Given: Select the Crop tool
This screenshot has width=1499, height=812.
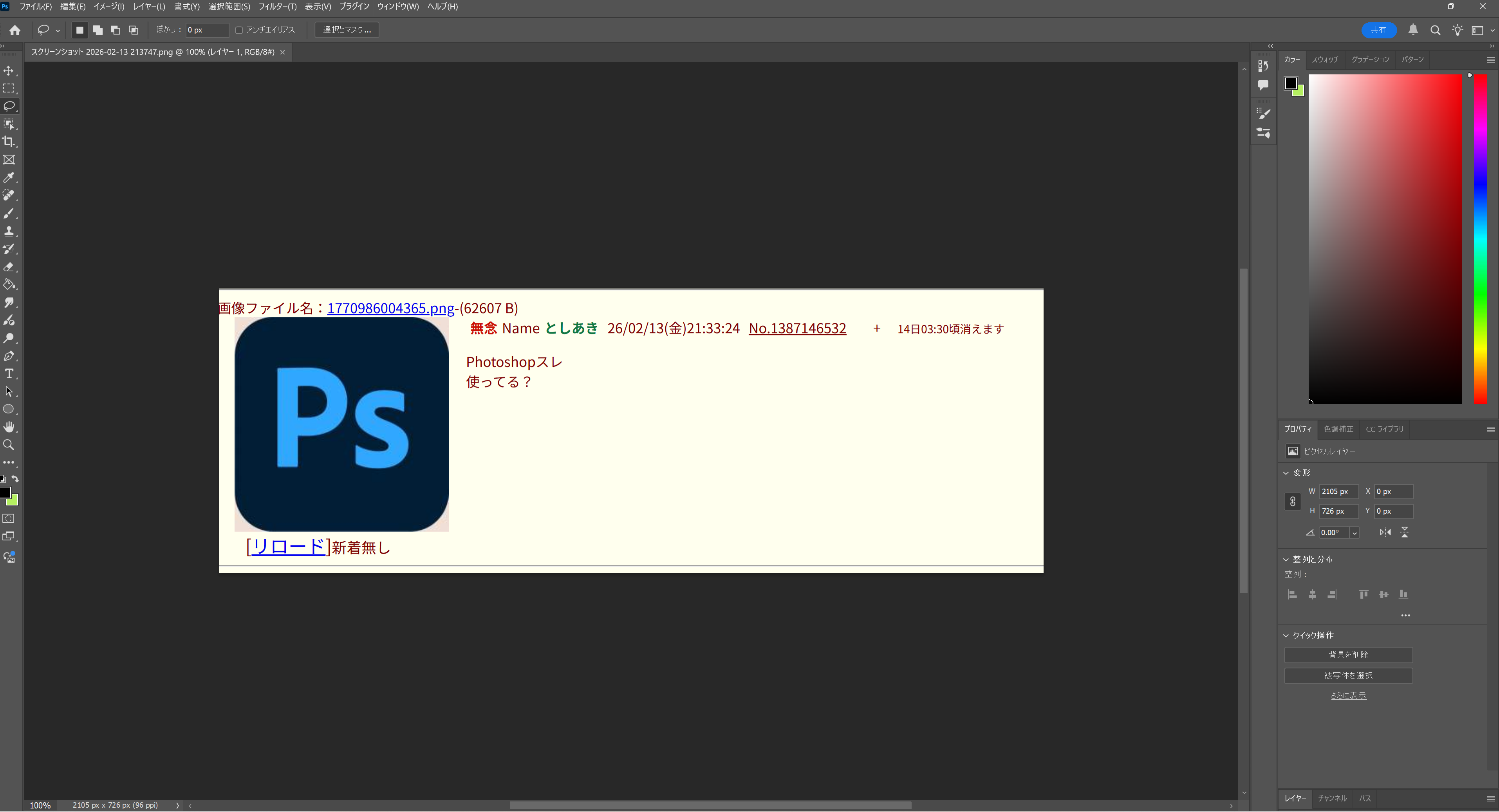Looking at the screenshot, I should pyautogui.click(x=9, y=141).
